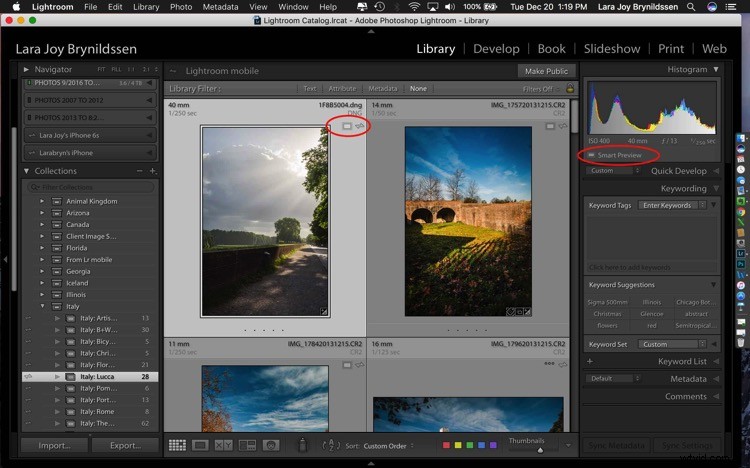The image size is (750, 468).
Task: Expand the Quick Develop panel
Action: click(716, 171)
